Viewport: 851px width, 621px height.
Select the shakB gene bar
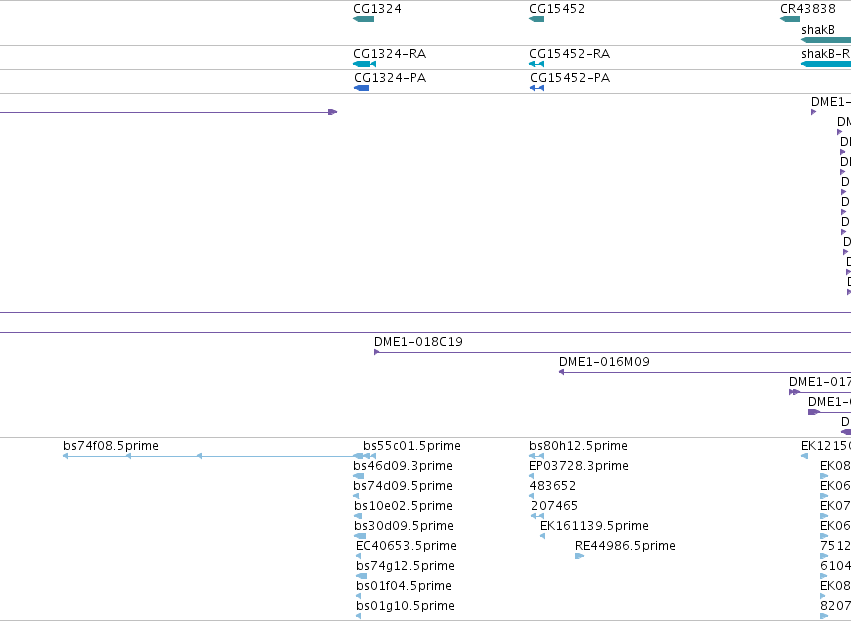[826, 40]
